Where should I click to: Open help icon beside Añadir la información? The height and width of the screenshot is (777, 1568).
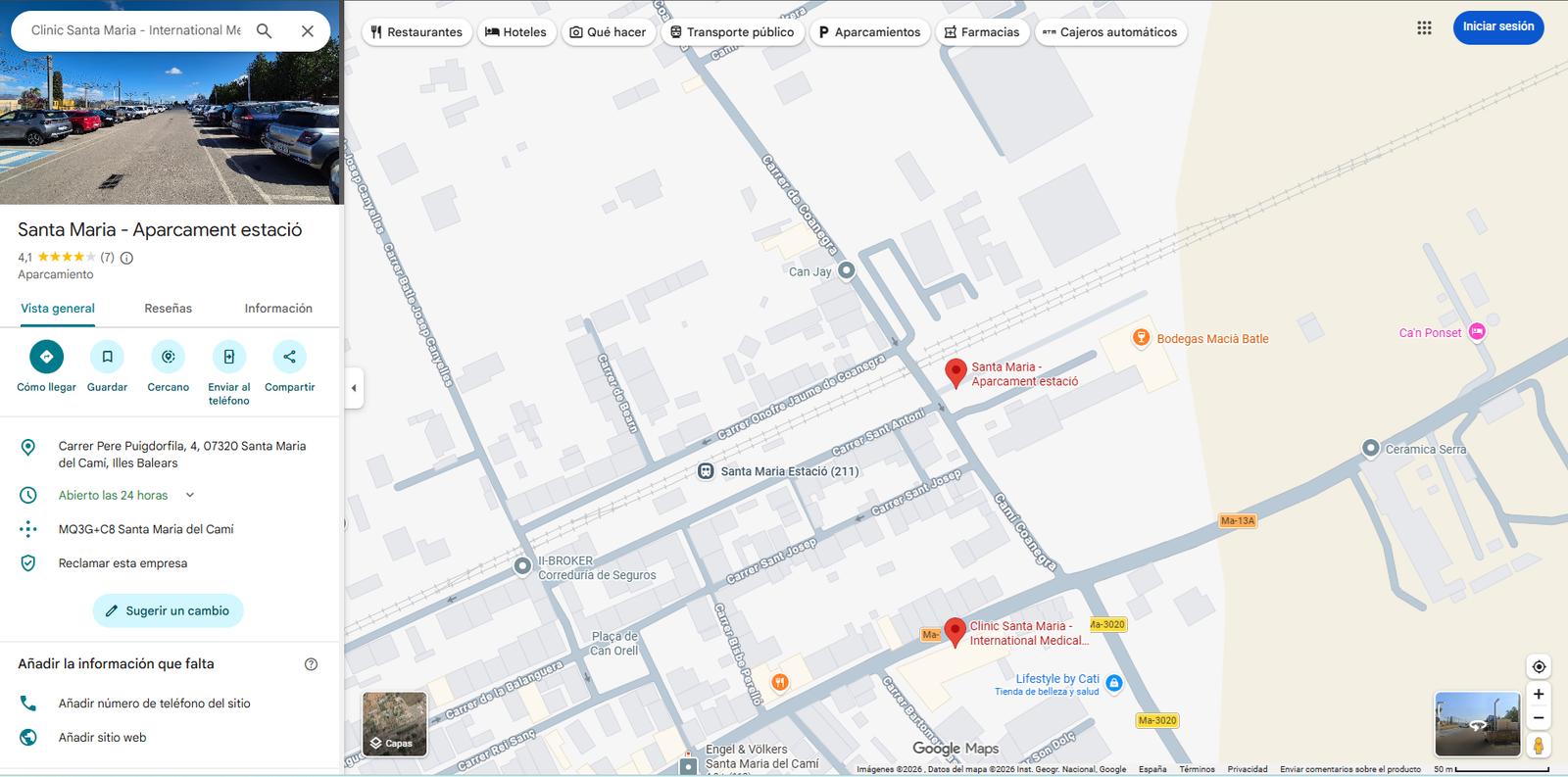click(x=311, y=664)
